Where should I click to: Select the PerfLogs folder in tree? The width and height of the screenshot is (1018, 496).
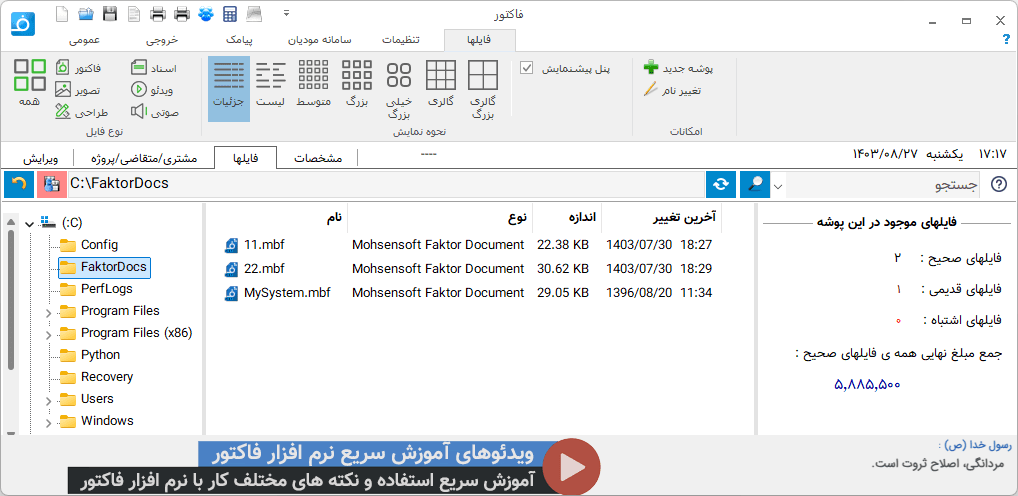coord(96,289)
